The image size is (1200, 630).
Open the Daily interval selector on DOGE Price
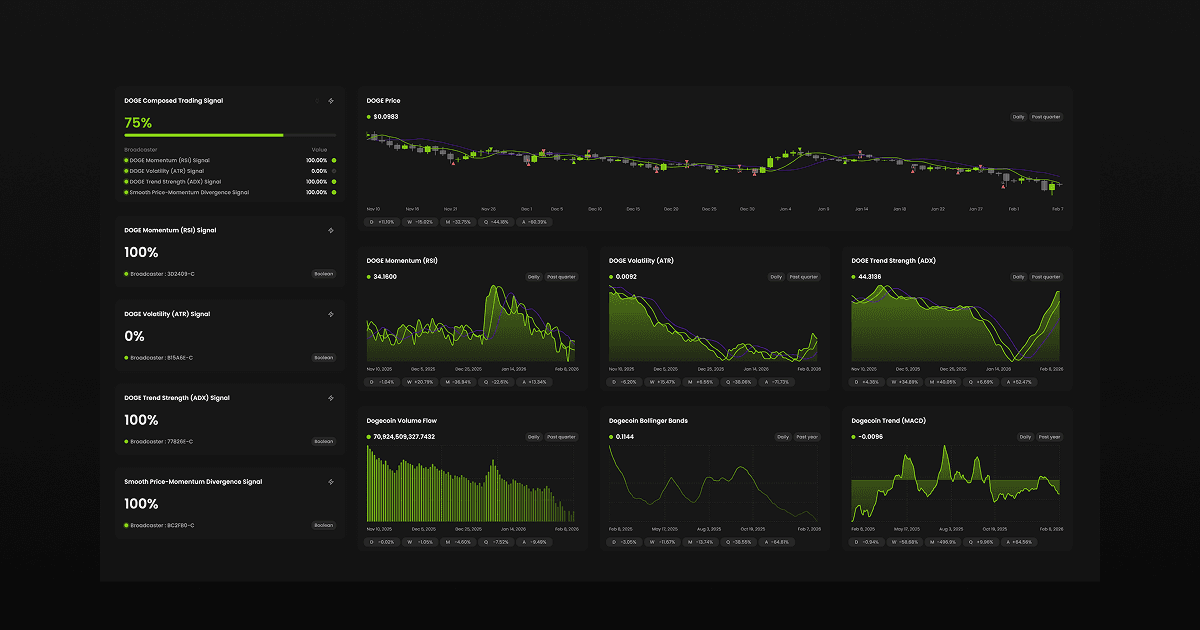tap(1018, 117)
